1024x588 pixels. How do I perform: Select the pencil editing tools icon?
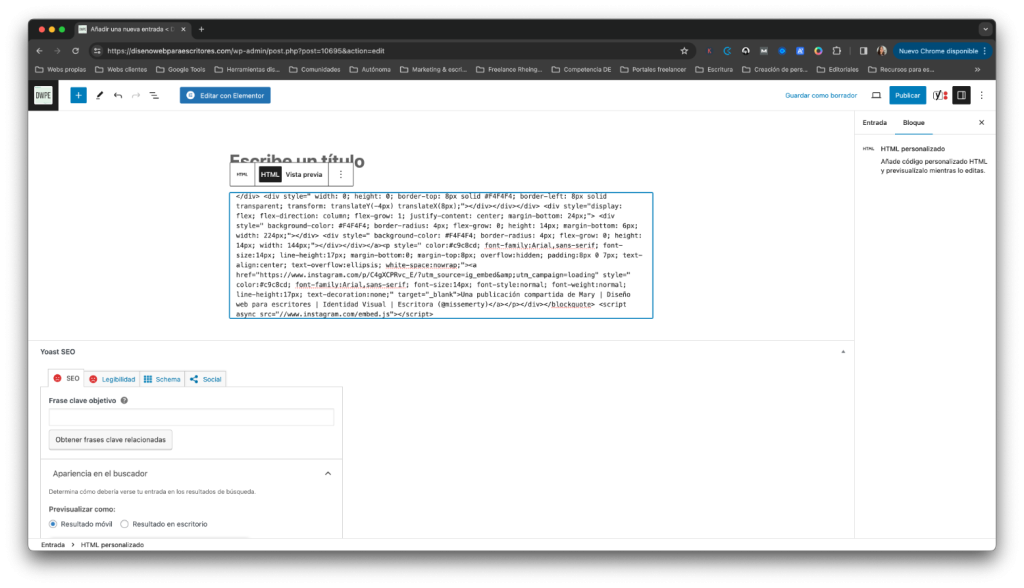(x=99, y=95)
